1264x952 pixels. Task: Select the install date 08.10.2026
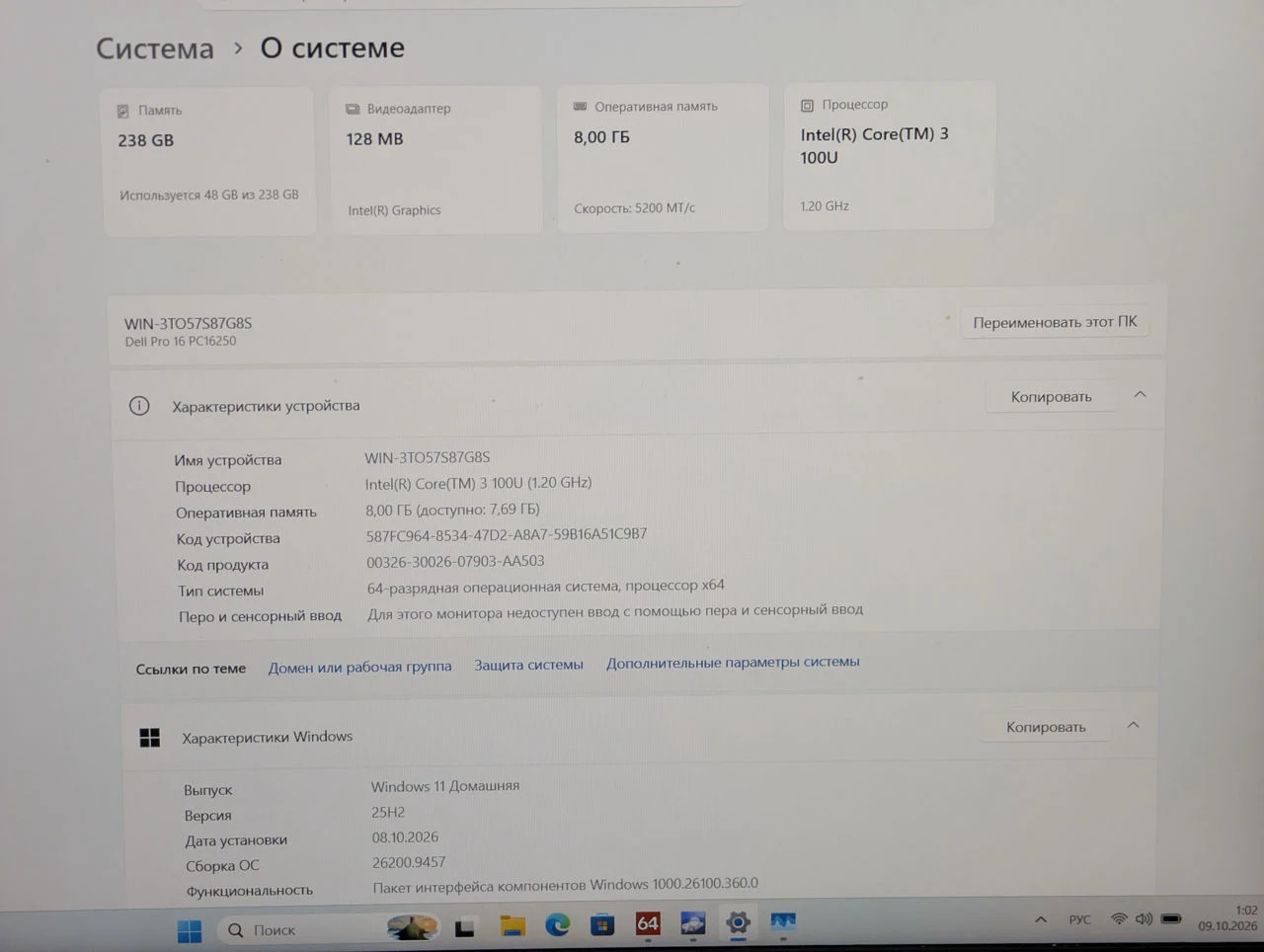(405, 837)
